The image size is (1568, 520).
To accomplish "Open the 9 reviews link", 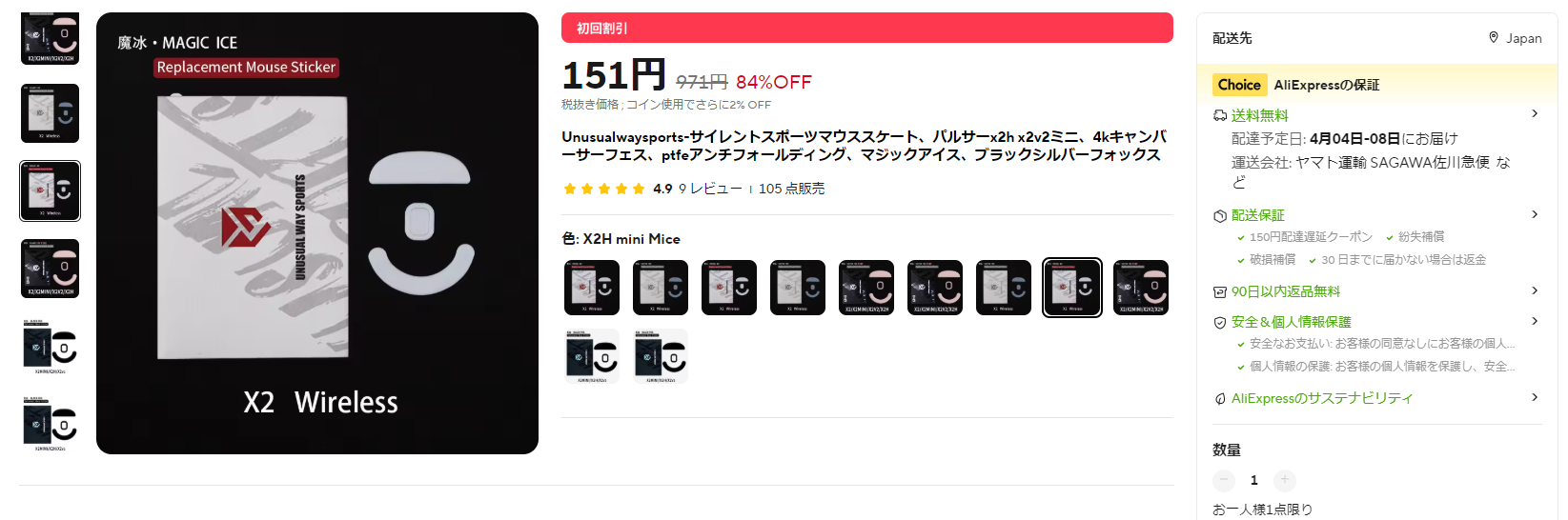I will [x=710, y=189].
